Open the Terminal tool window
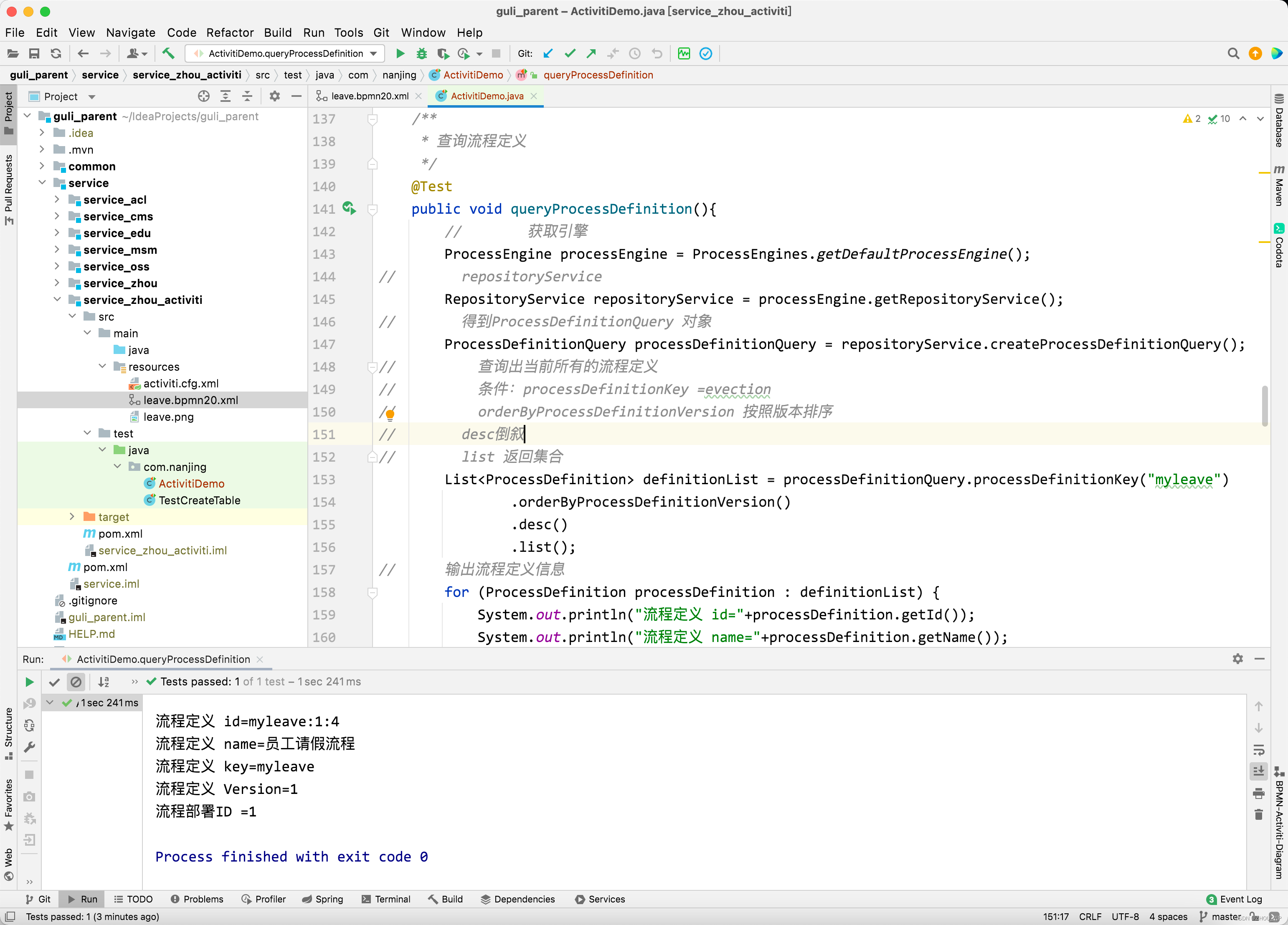The height and width of the screenshot is (925, 1288). (x=385, y=899)
